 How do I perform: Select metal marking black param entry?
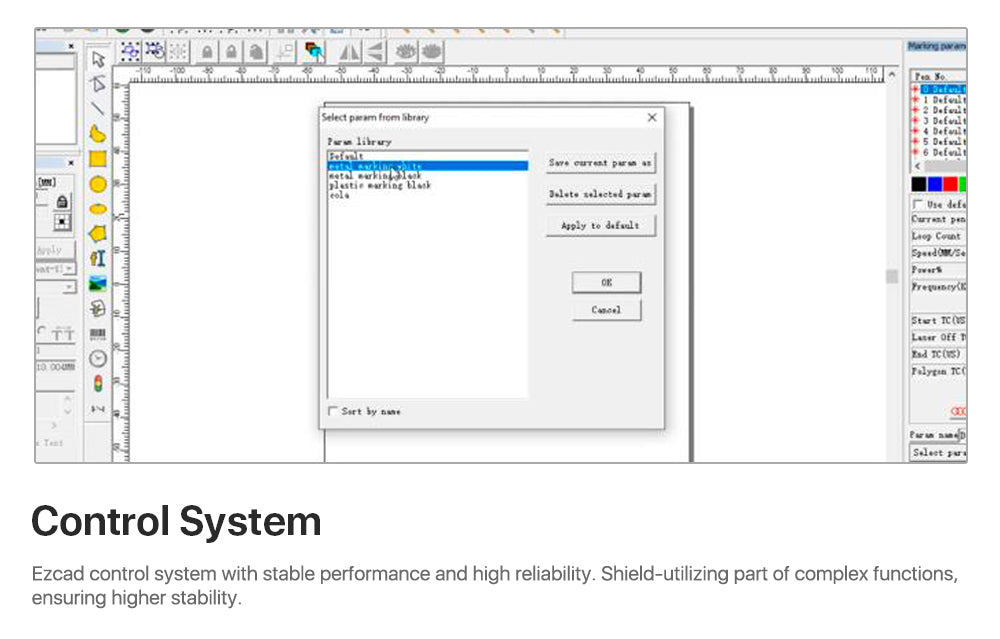(428, 175)
